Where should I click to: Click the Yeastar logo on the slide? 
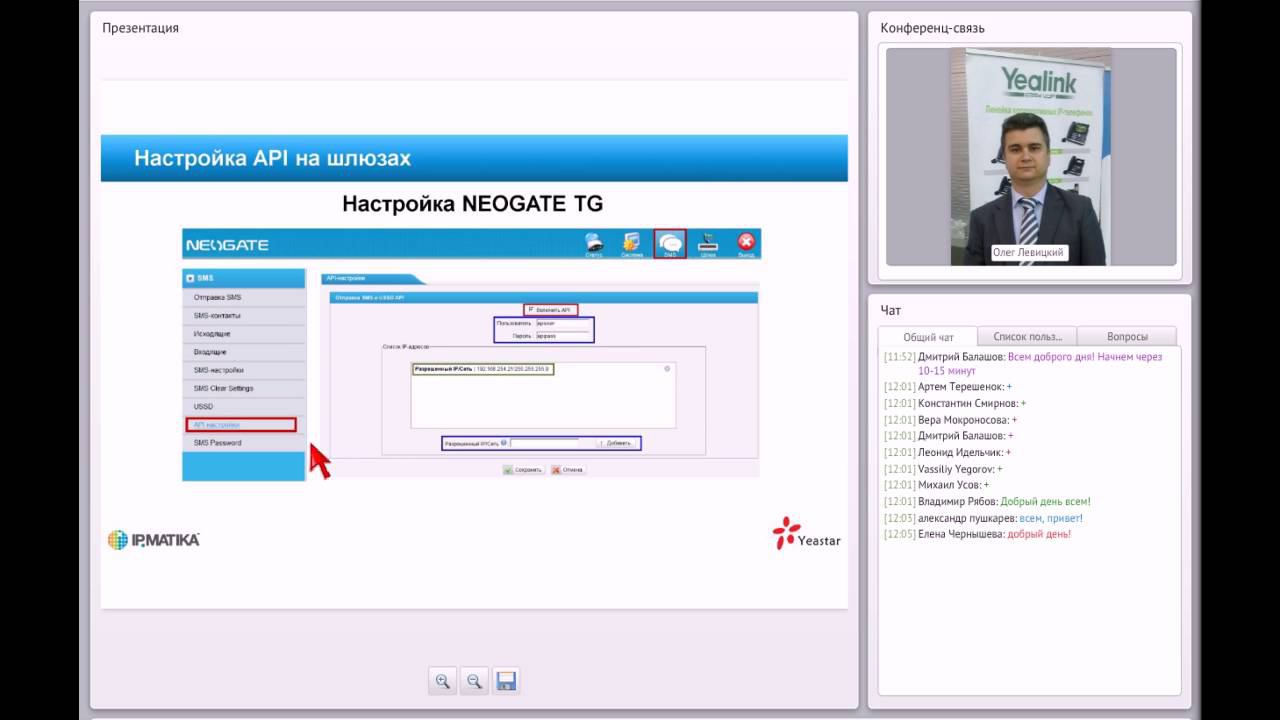point(806,534)
